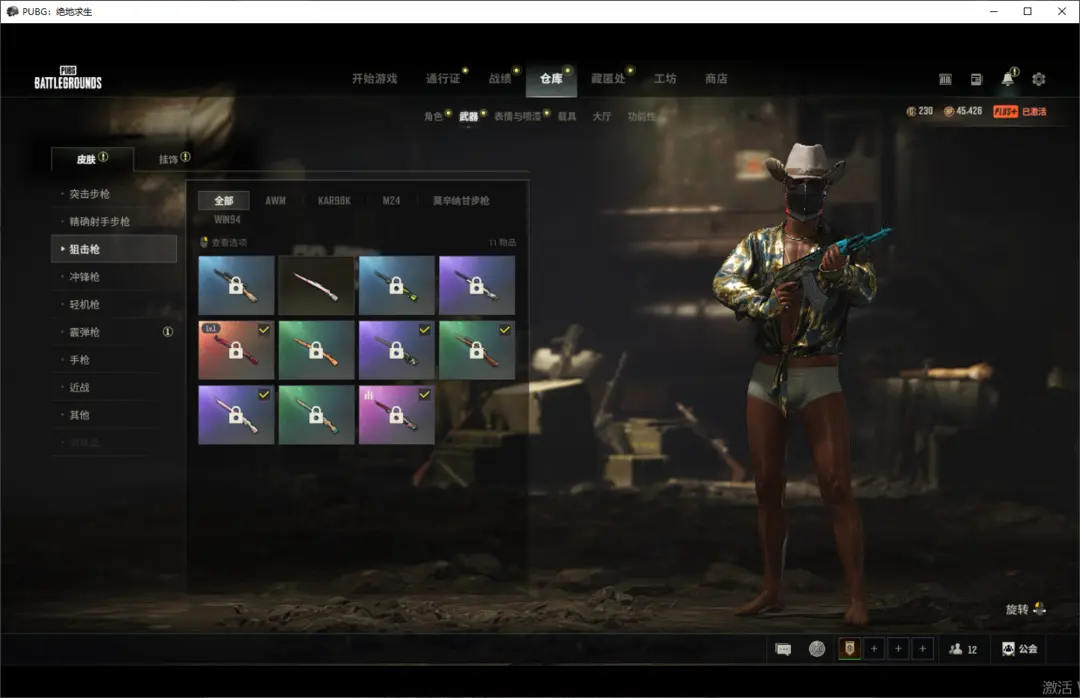The height and width of the screenshot is (698, 1080).
Task: Select 冲锋枪 category
Action: (x=114, y=277)
